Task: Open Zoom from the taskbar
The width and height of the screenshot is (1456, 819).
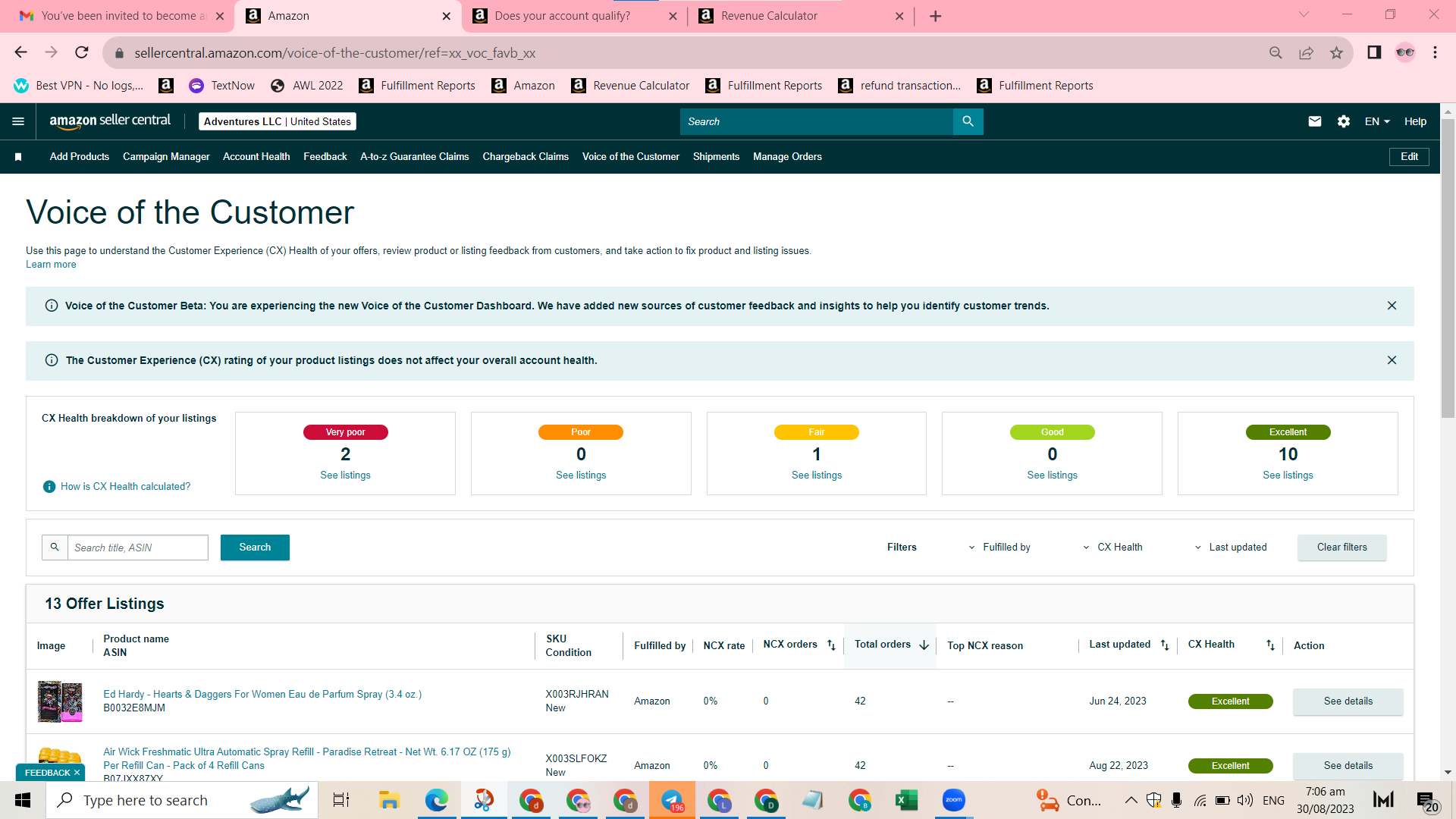Action: coord(953,800)
